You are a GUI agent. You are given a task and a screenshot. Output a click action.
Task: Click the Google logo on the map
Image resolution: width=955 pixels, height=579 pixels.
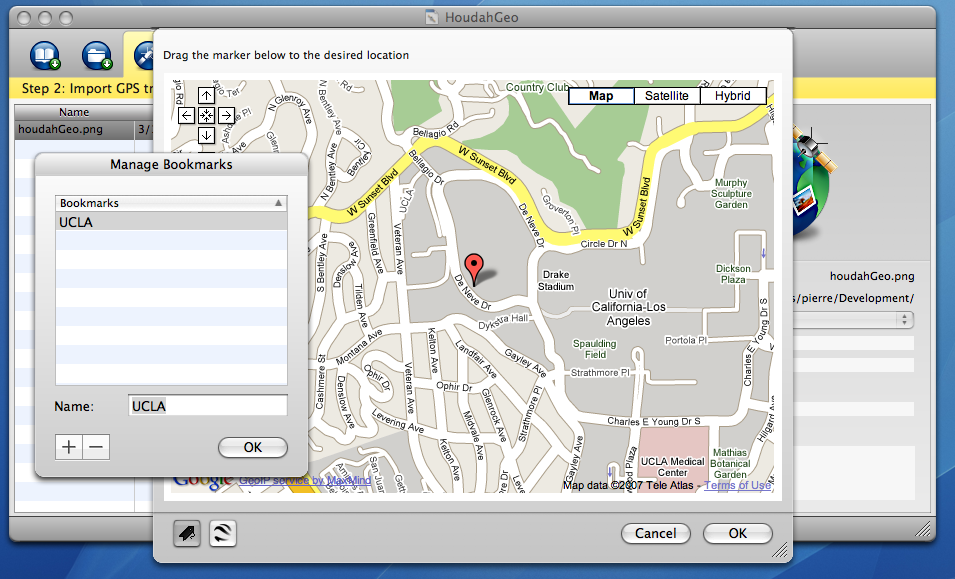click(x=203, y=482)
